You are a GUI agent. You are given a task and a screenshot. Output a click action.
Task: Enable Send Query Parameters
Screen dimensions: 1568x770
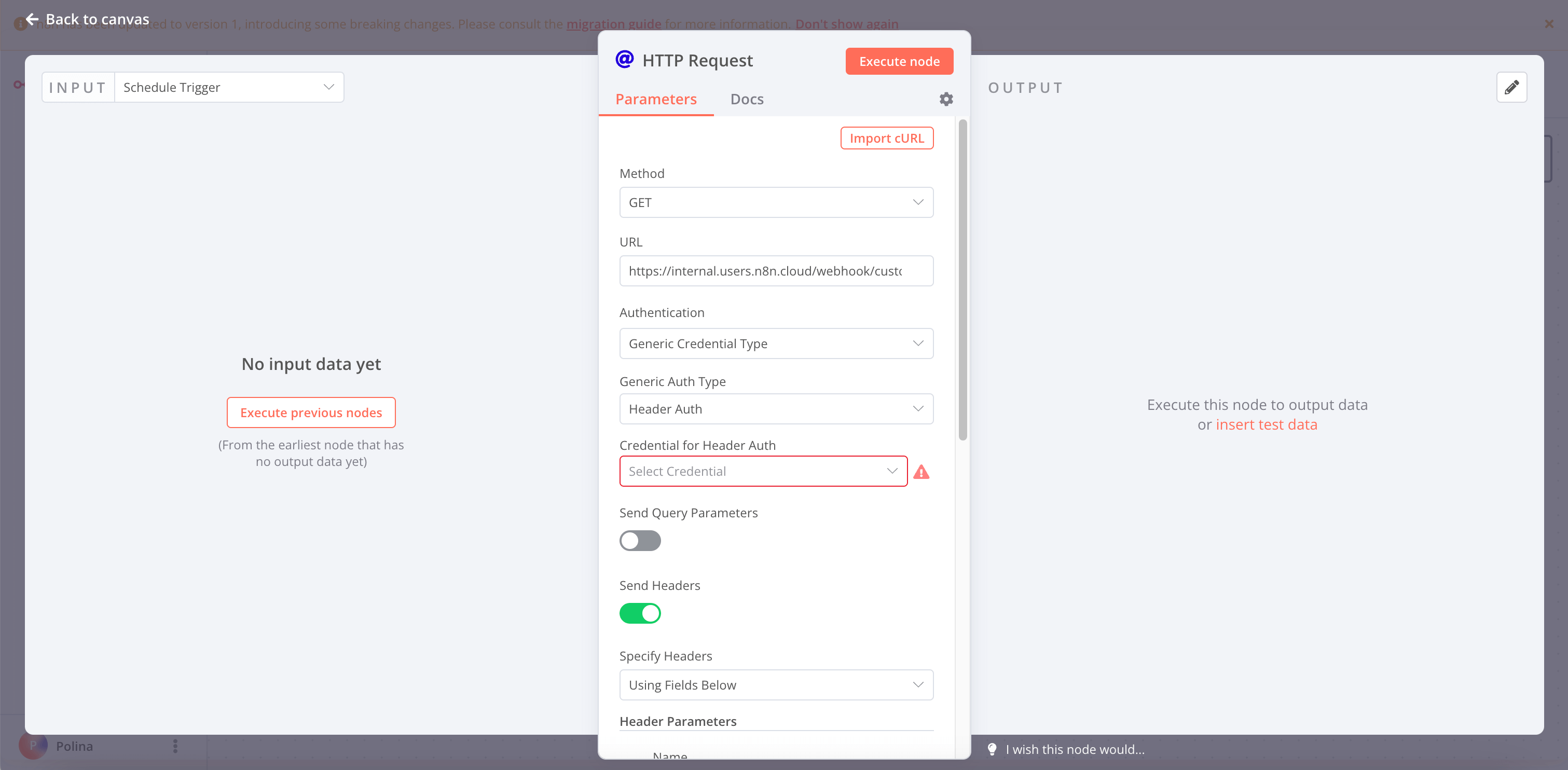click(x=640, y=541)
